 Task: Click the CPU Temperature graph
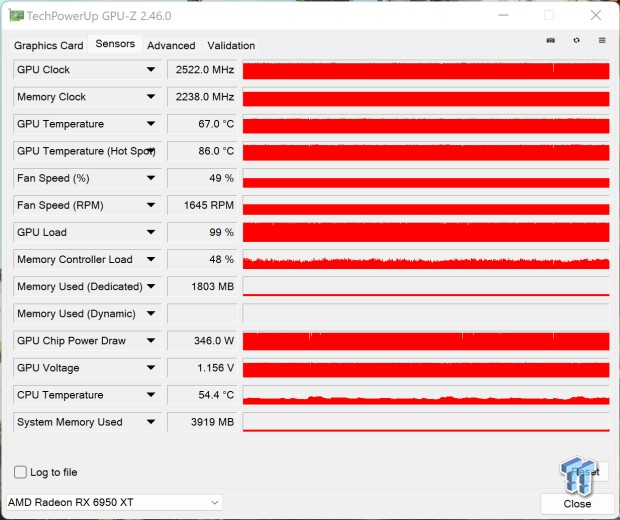click(x=426, y=395)
